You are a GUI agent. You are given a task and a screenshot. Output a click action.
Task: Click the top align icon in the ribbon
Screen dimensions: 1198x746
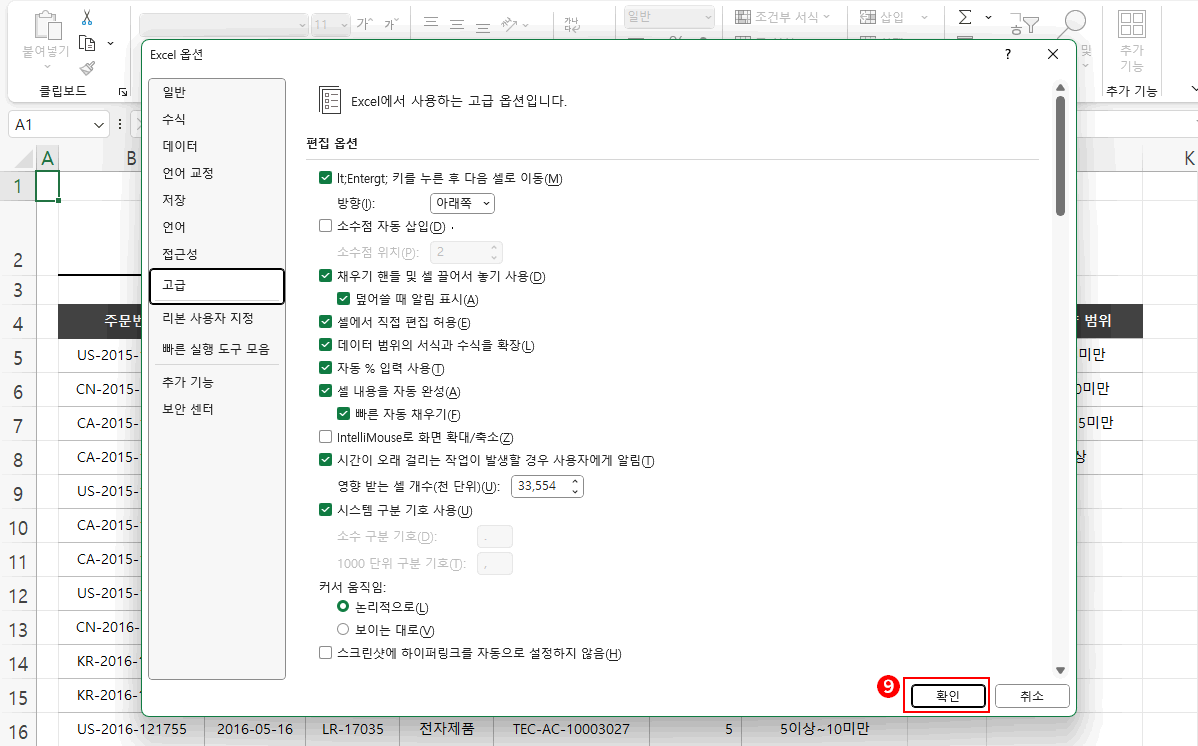click(431, 22)
